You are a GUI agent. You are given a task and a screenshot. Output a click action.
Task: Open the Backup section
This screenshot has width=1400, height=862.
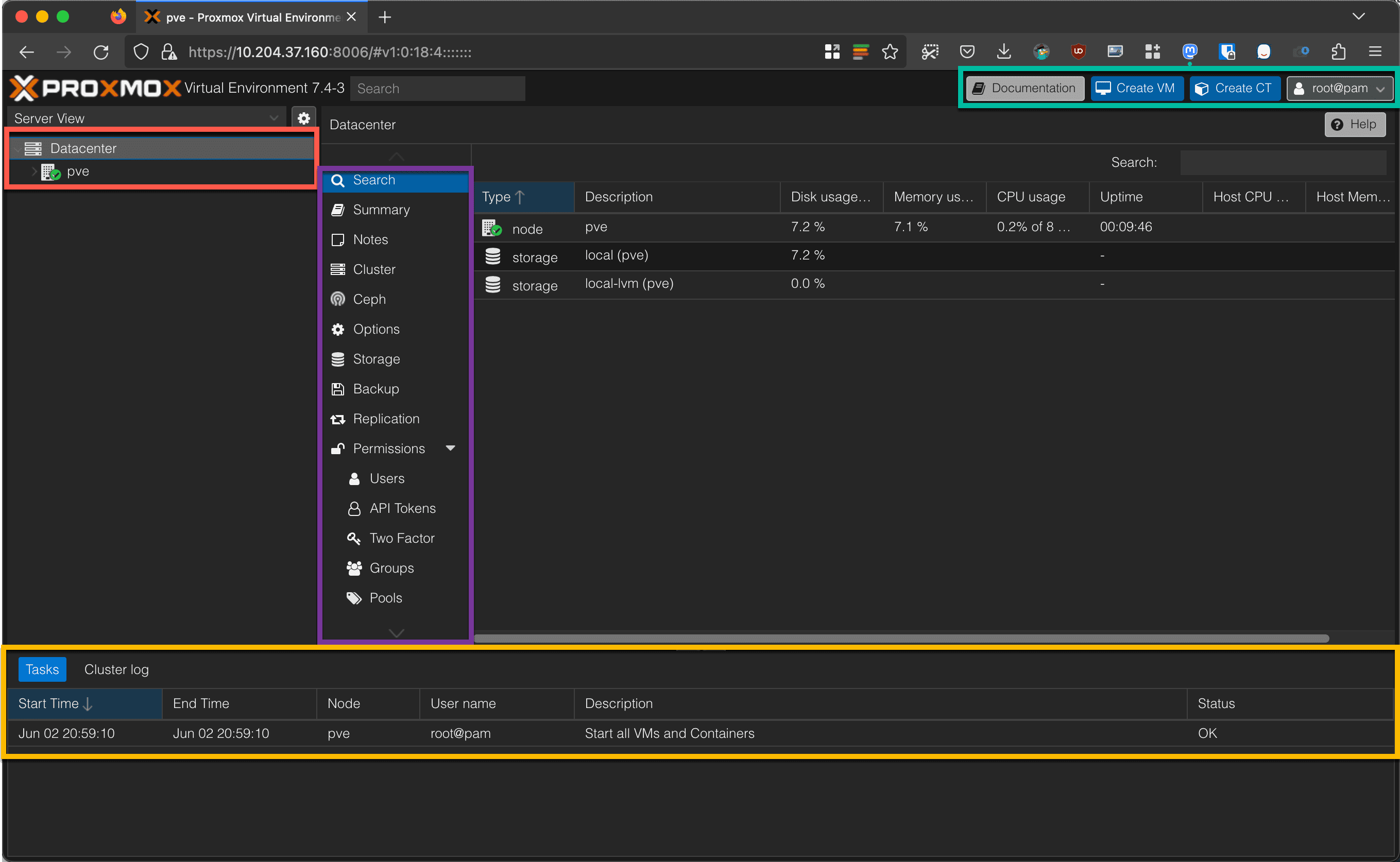click(396, 389)
